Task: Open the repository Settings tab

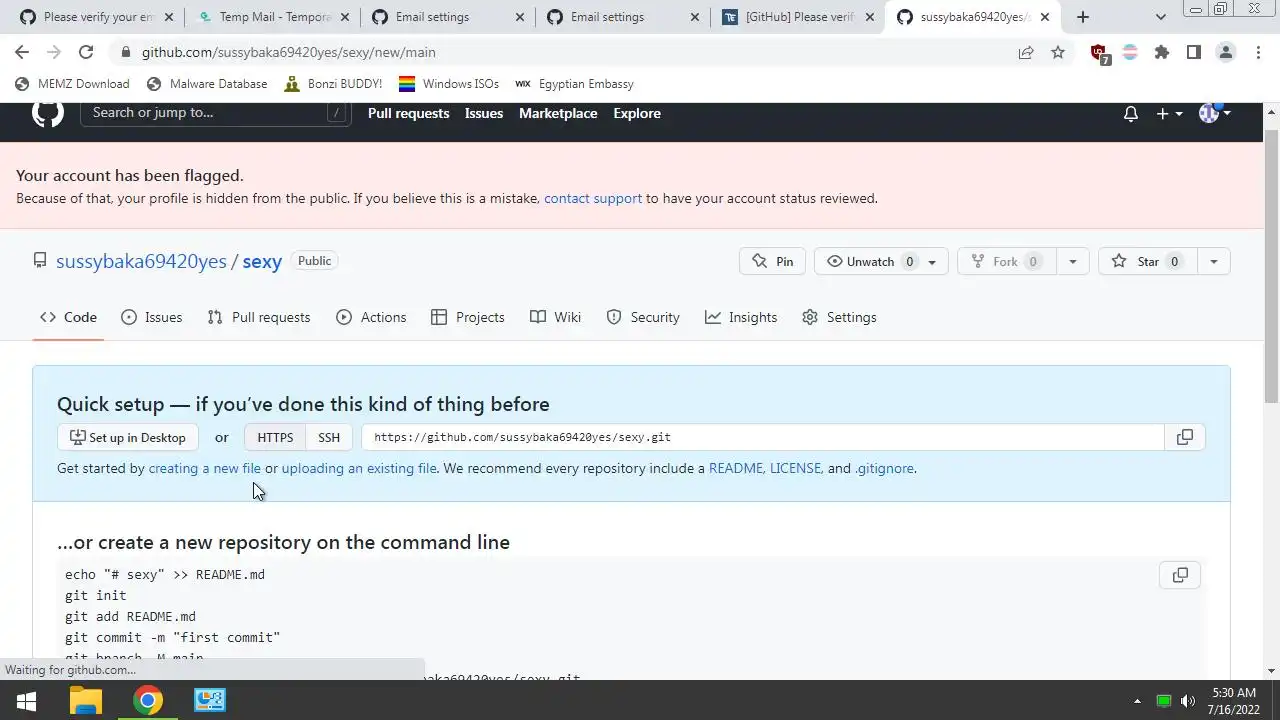Action: click(x=839, y=317)
